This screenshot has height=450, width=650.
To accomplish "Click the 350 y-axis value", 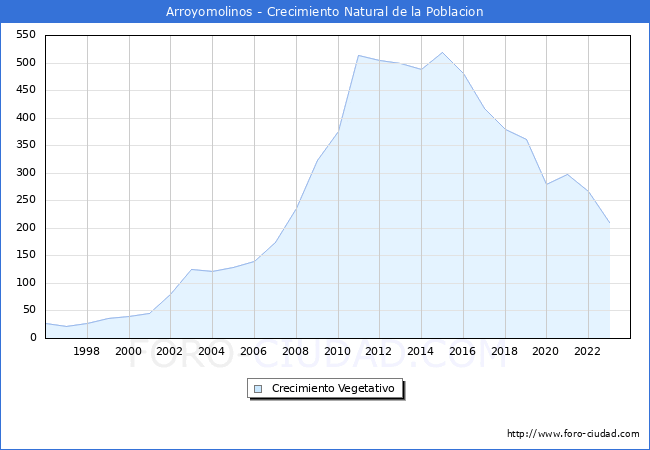I will tap(26, 145).
